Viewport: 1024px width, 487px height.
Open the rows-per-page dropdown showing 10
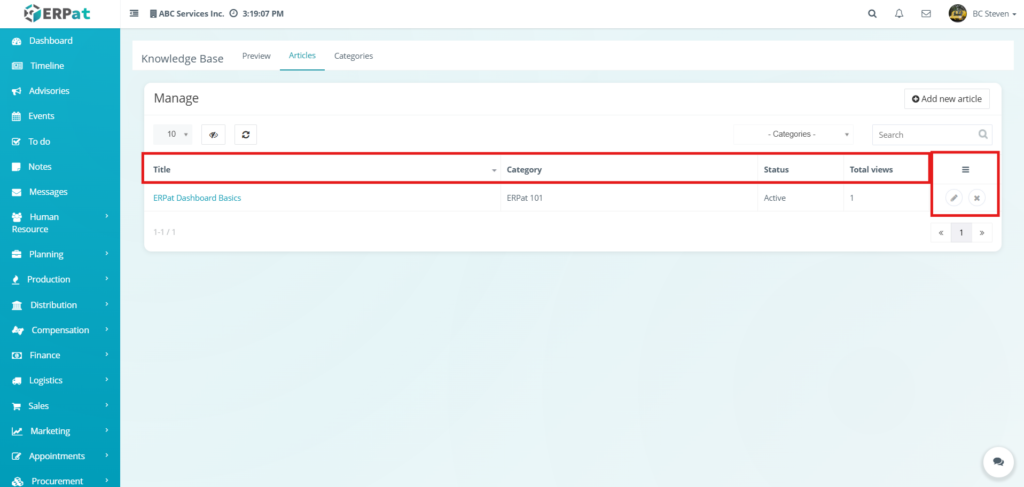177,134
